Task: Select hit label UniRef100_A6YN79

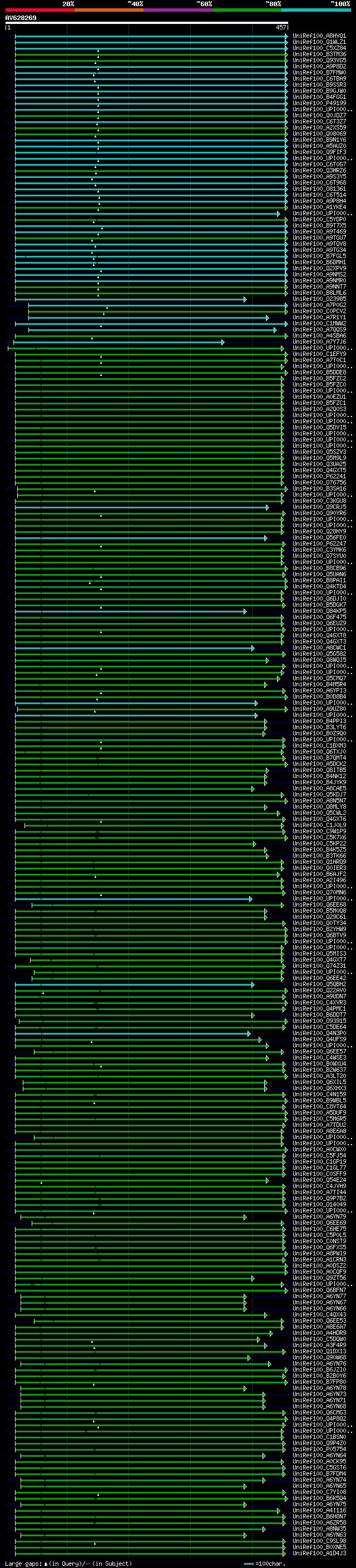Action: point(319,1218)
